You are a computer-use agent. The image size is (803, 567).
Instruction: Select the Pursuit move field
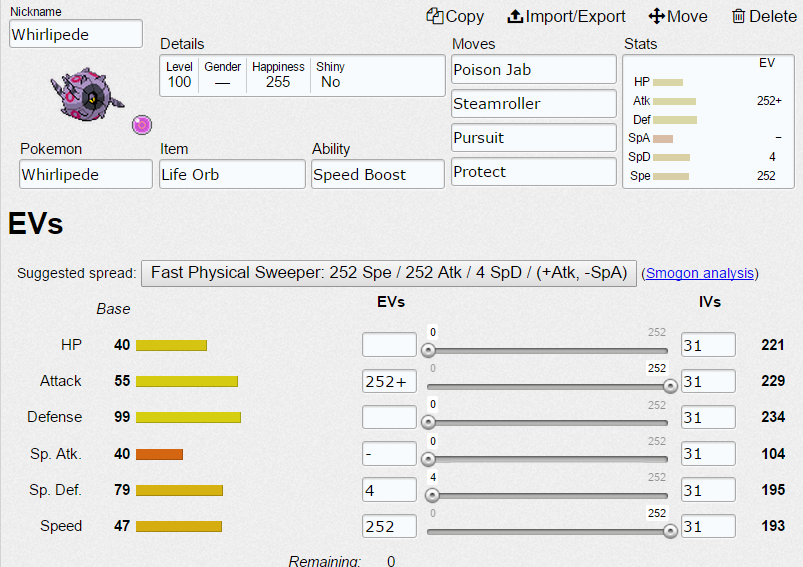tap(534, 137)
